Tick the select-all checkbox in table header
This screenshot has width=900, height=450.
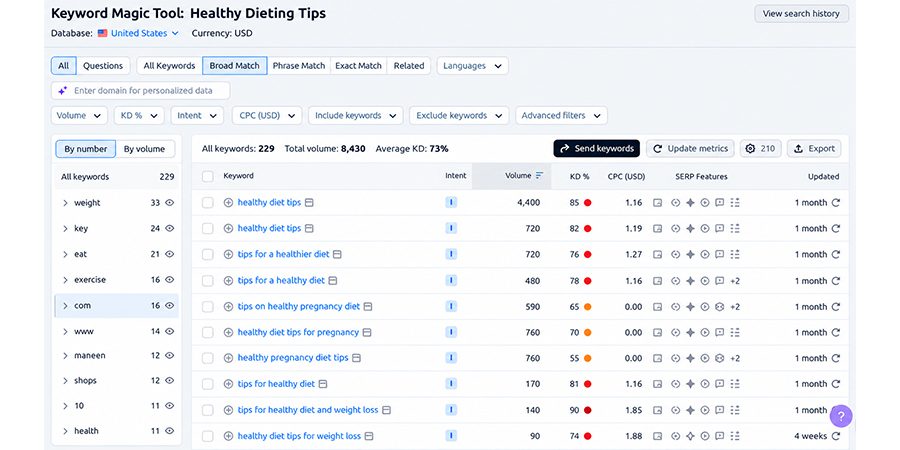click(x=208, y=176)
